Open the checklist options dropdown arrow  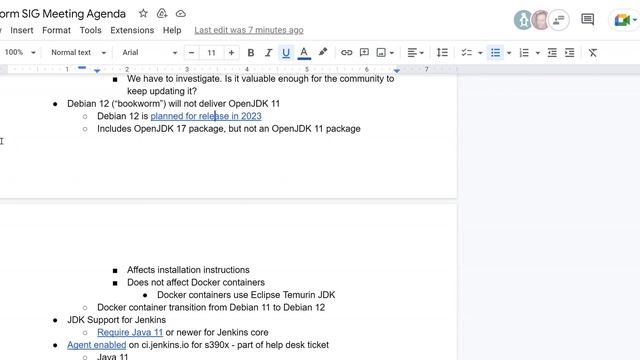(x=480, y=53)
